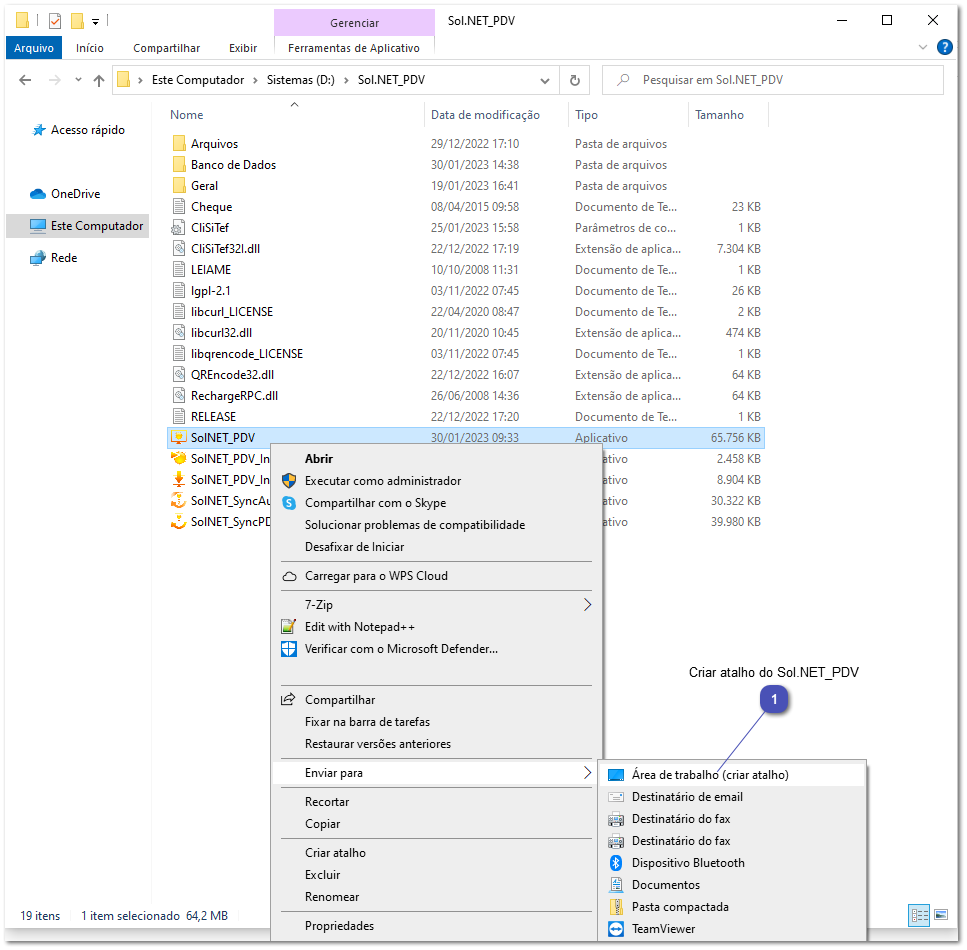Open the file with the Notepad++ icon
This screenshot has height=950, width=967.
[290, 626]
